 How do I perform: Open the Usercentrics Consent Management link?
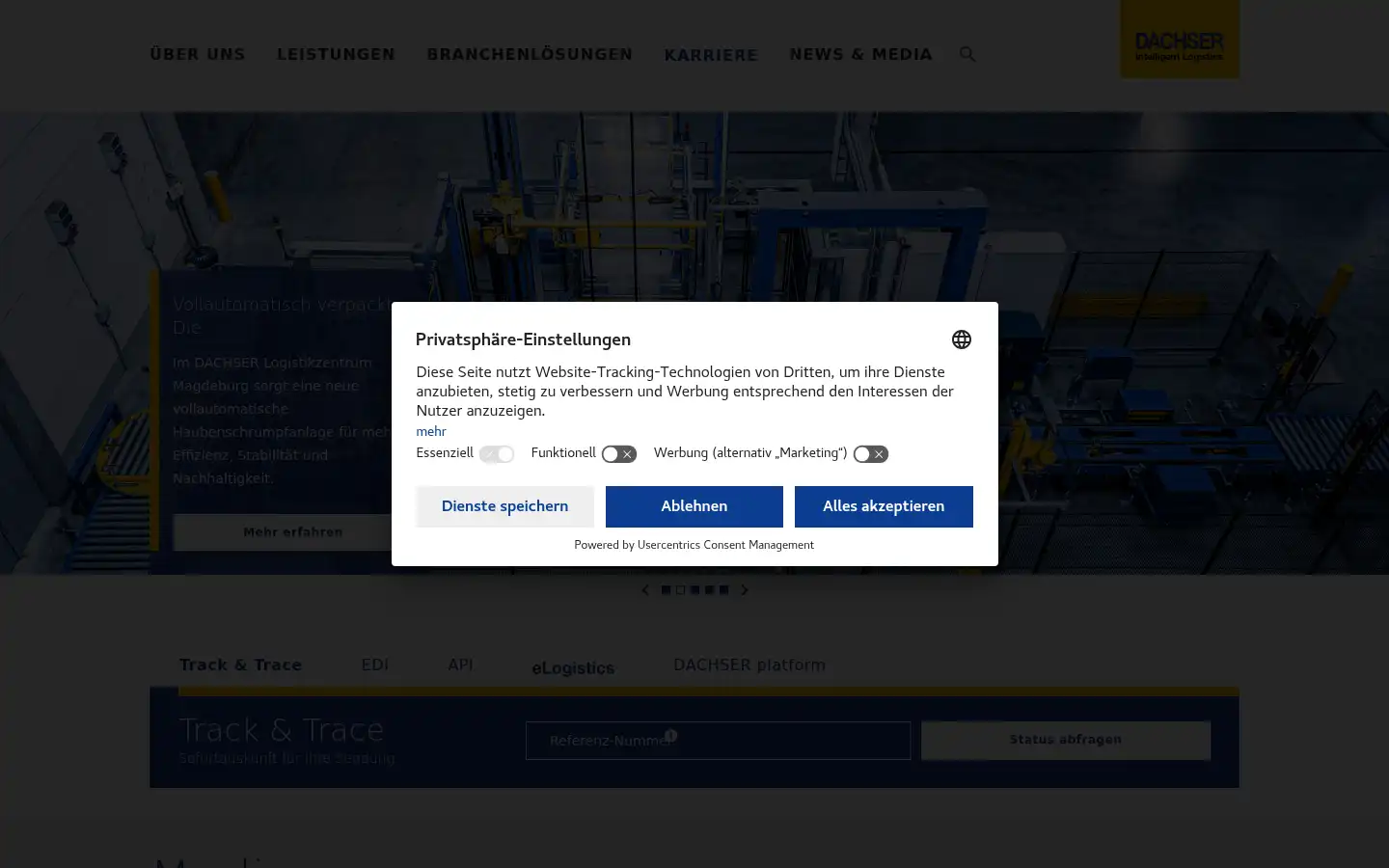(x=725, y=545)
